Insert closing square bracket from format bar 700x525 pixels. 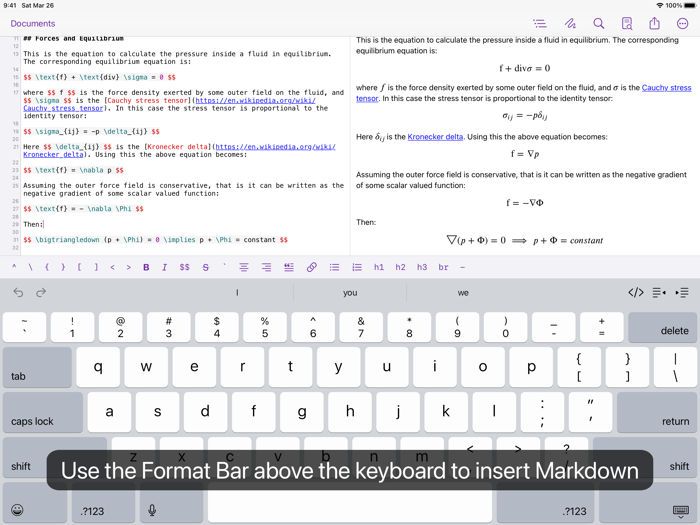coord(96,267)
